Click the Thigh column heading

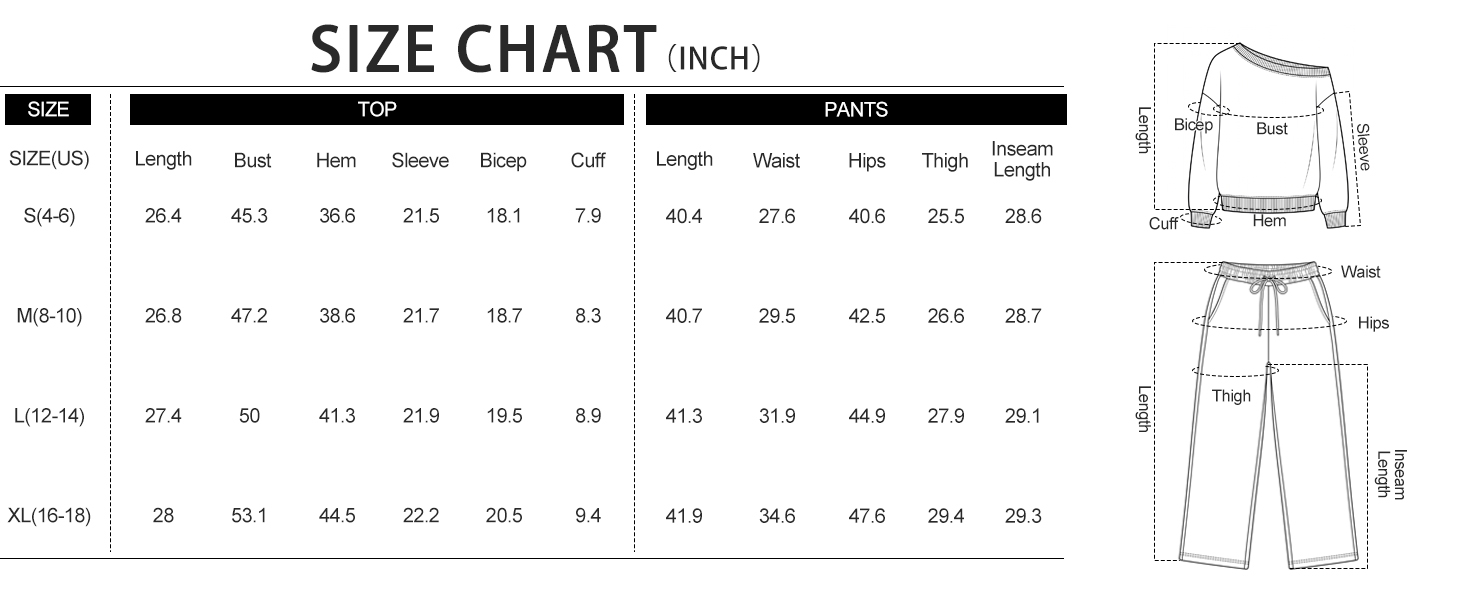945,160
